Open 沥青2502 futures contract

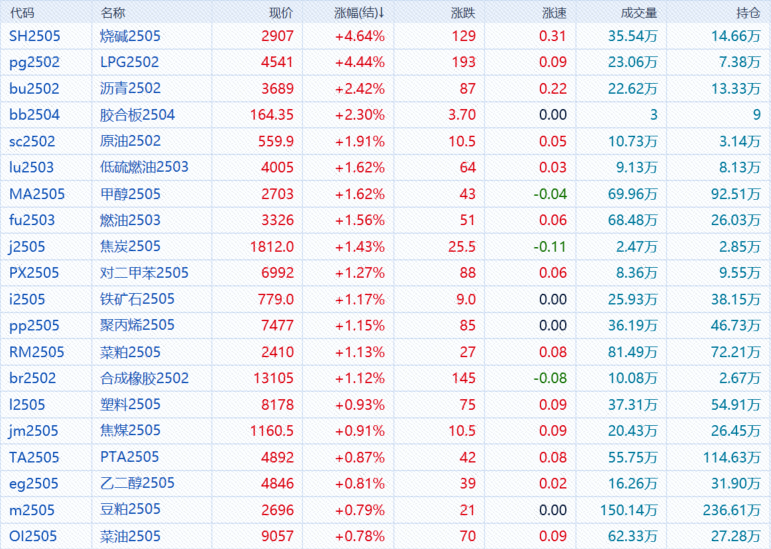(130, 88)
